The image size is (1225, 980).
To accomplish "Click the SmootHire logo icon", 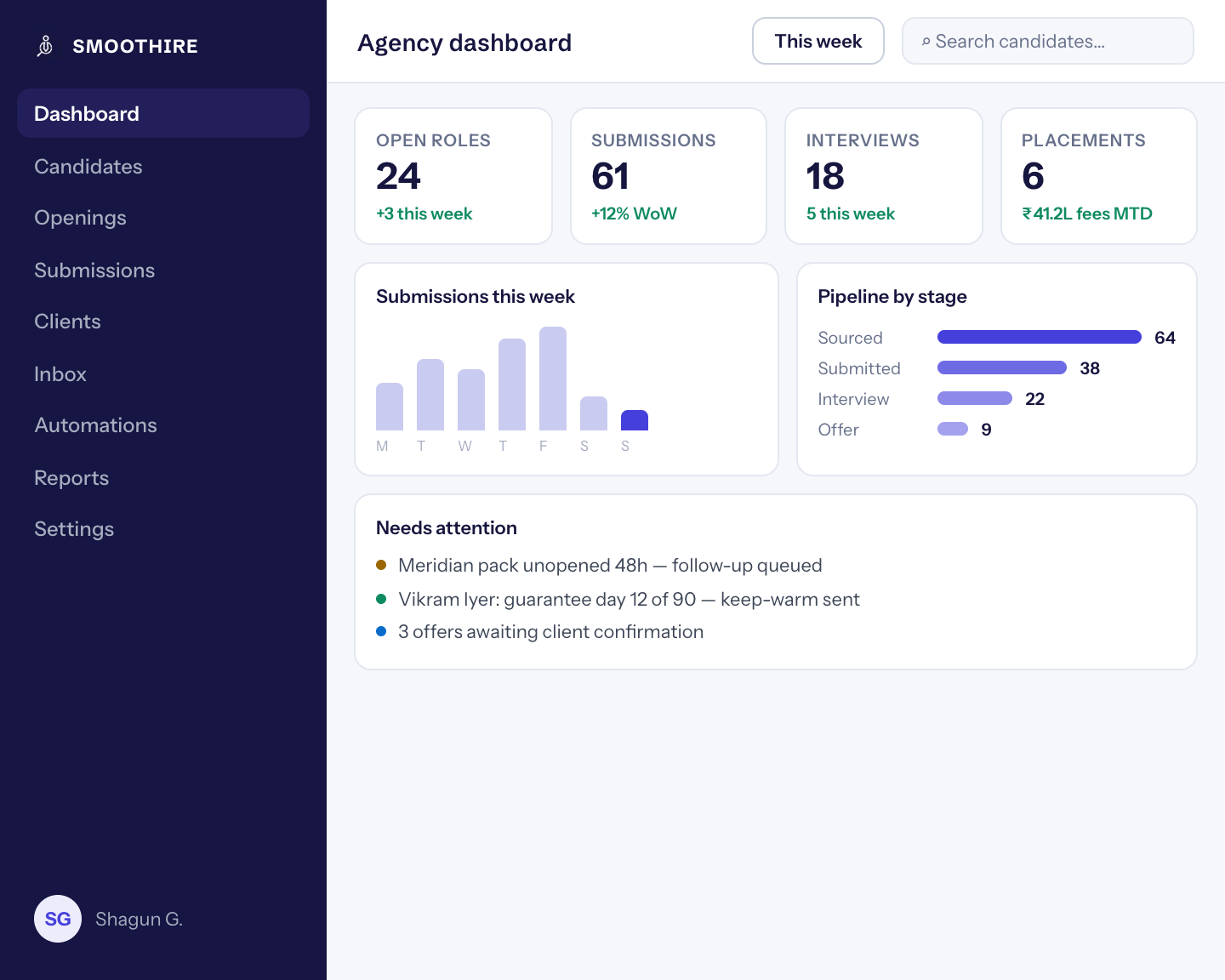I will tap(45, 46).
